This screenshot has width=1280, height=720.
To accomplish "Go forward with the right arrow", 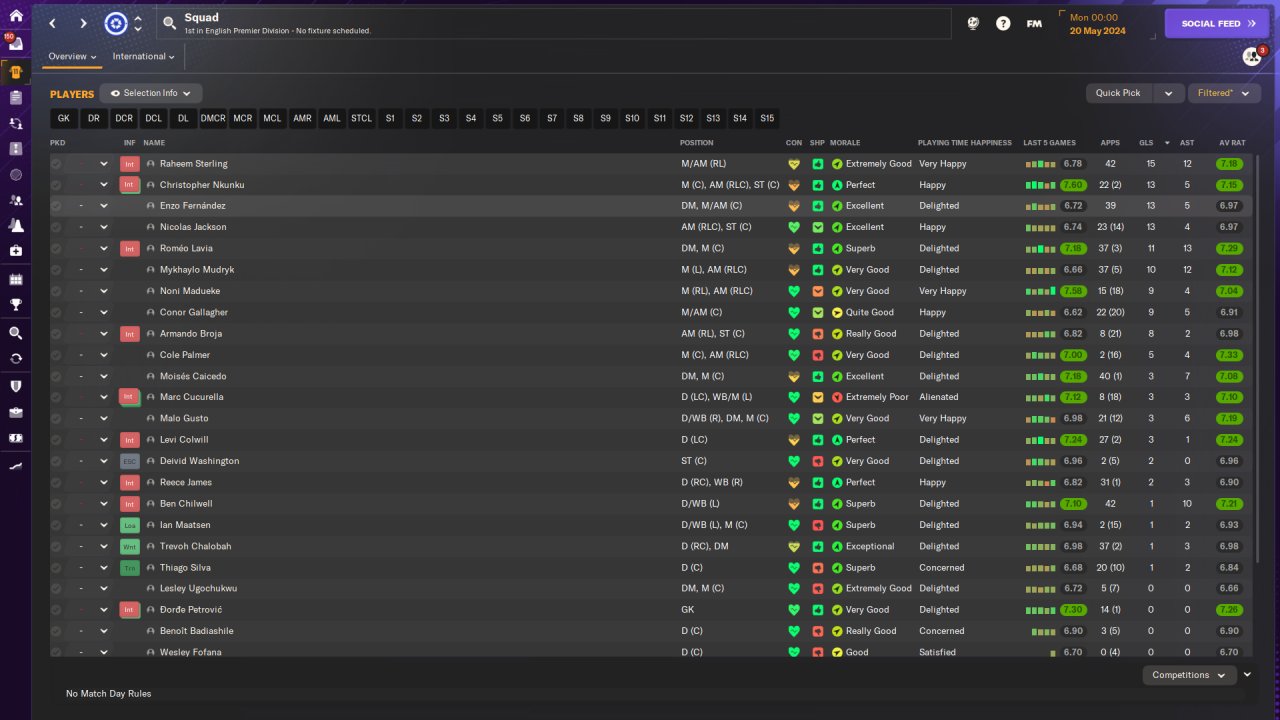I will [84, 24].
